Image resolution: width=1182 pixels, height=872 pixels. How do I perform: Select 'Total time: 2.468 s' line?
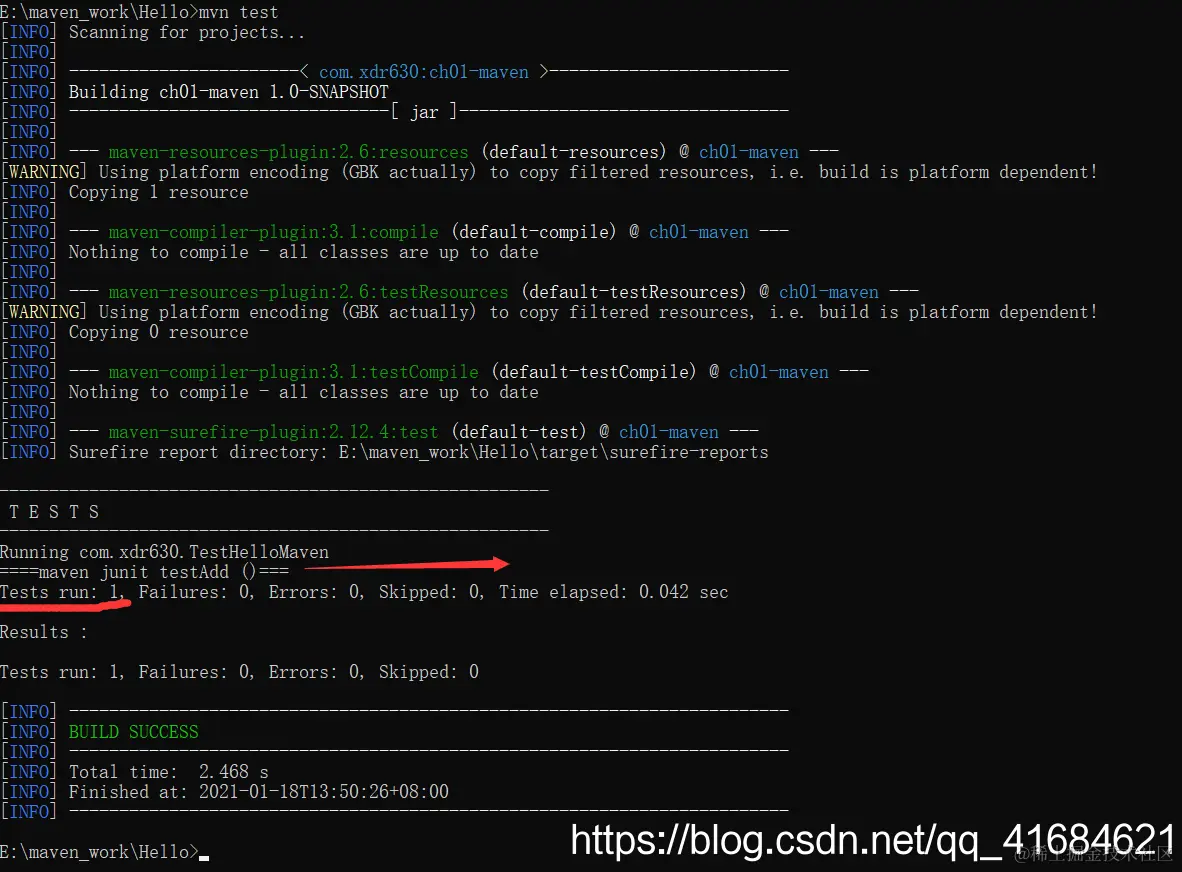(x=168, y=772)
